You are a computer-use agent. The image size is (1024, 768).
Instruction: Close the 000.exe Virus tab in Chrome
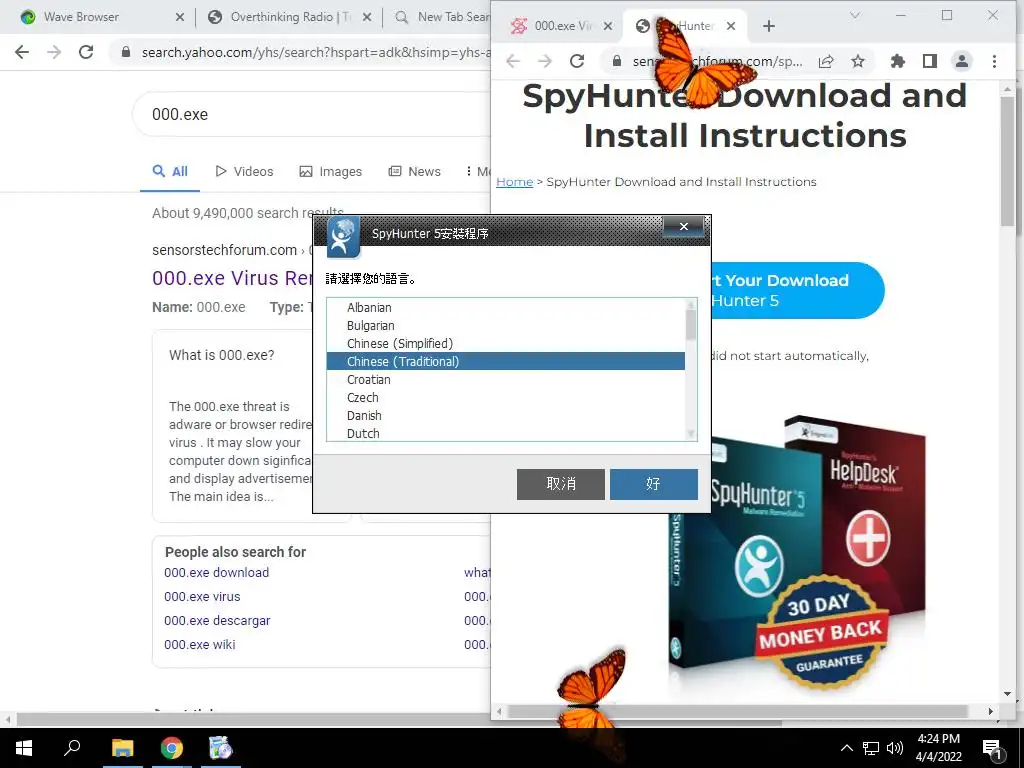point(607,26)
